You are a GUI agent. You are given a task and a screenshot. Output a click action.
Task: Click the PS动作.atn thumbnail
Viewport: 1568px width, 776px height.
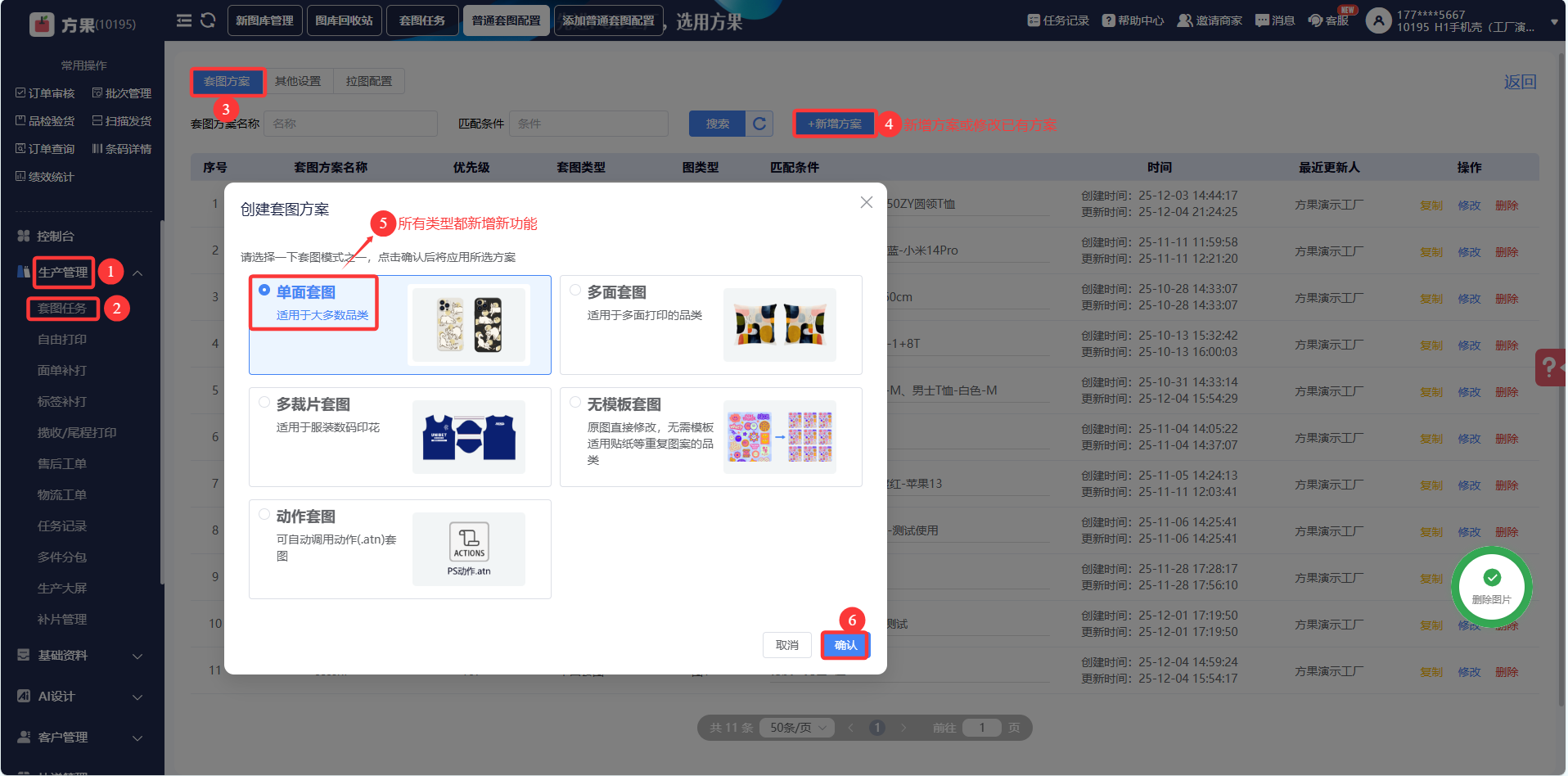tap(469, 549)
